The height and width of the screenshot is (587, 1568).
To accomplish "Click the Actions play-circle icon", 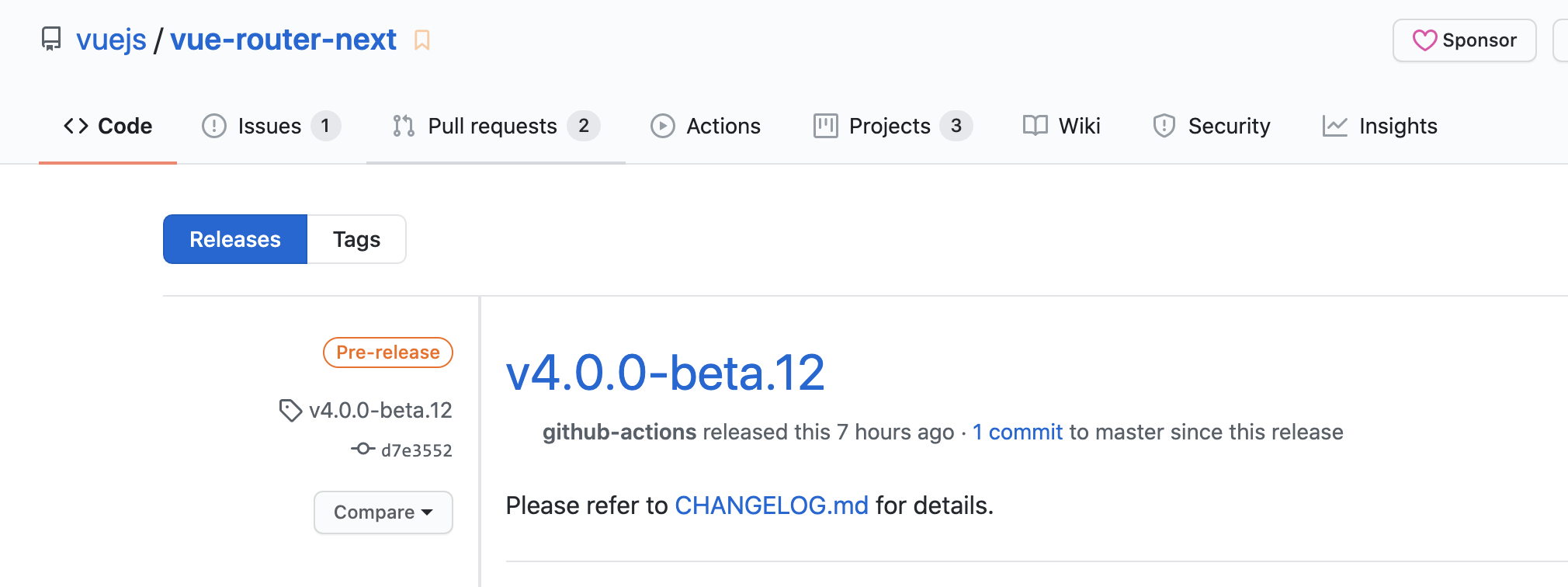I will click(x=663, y=126).
